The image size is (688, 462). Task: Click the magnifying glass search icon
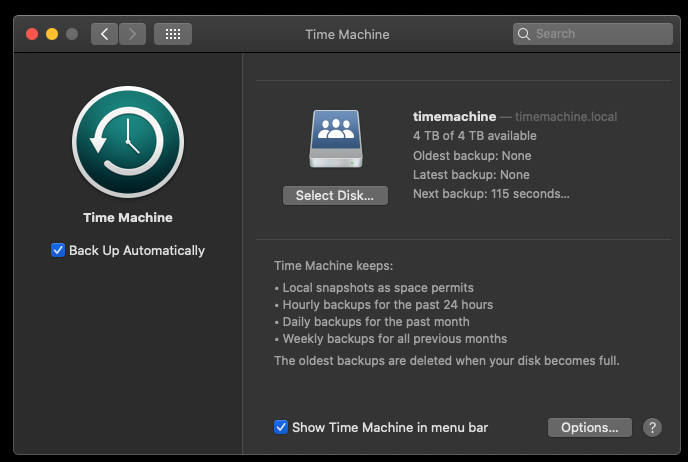[x=523, y=34]
